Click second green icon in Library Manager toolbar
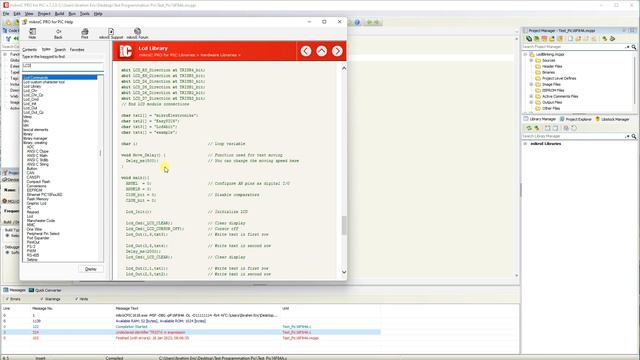 tap(537, 128)
